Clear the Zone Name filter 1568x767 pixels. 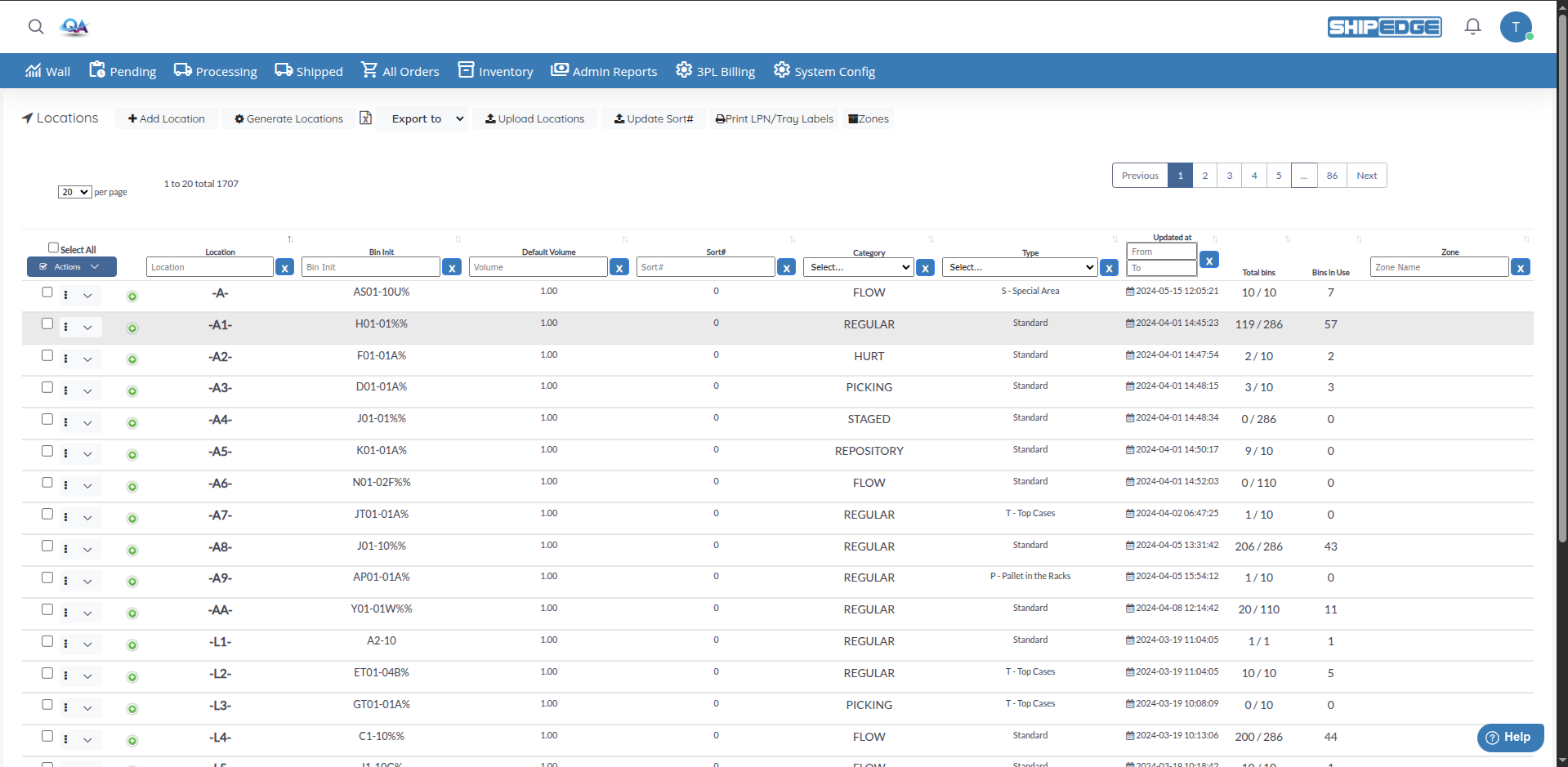[1520, 268]
